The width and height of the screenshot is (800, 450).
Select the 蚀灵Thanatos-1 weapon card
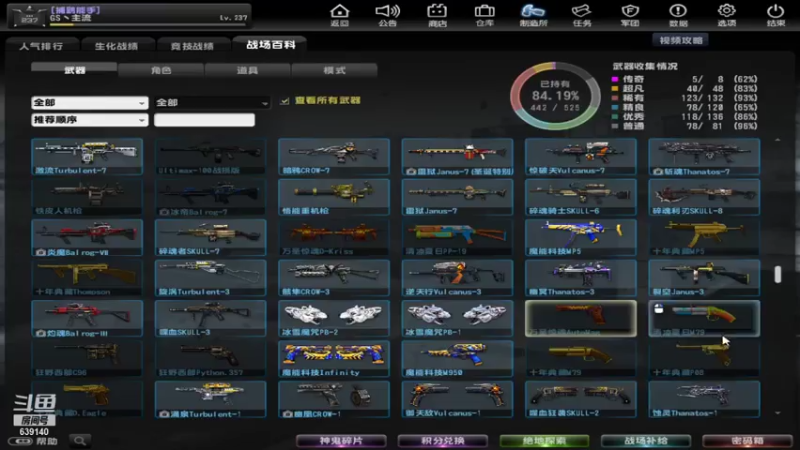point(704,399)
